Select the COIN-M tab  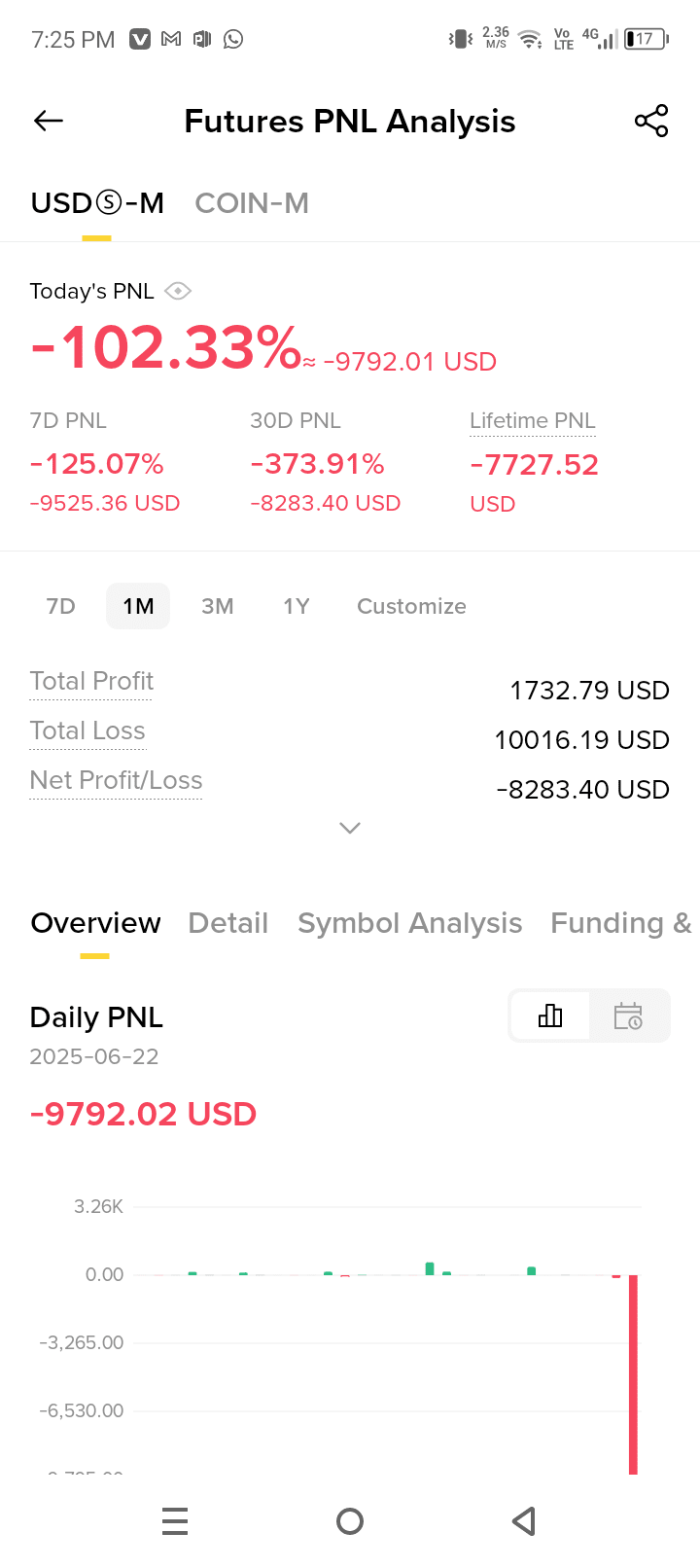coord(252,203)
